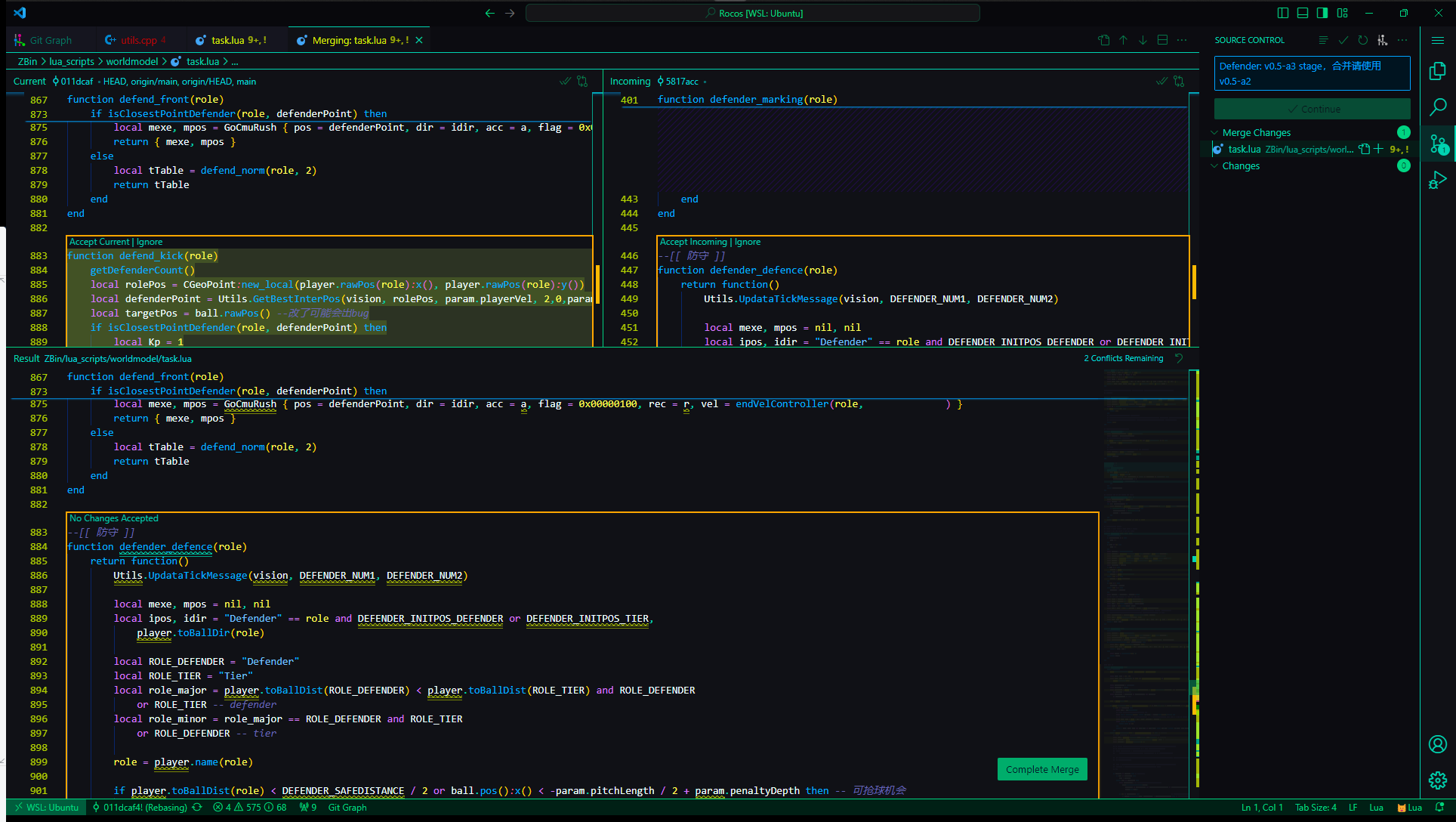Screen dimensions: 1456x822
Task: Open Source Control more actions menu
Action: click(x=1402, y=40)
